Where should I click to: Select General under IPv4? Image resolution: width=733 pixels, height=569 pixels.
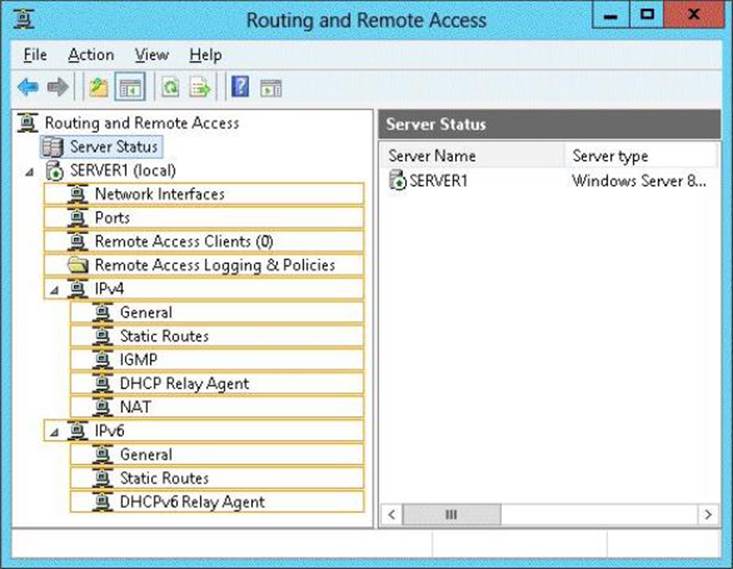click(x=146, y=312)
